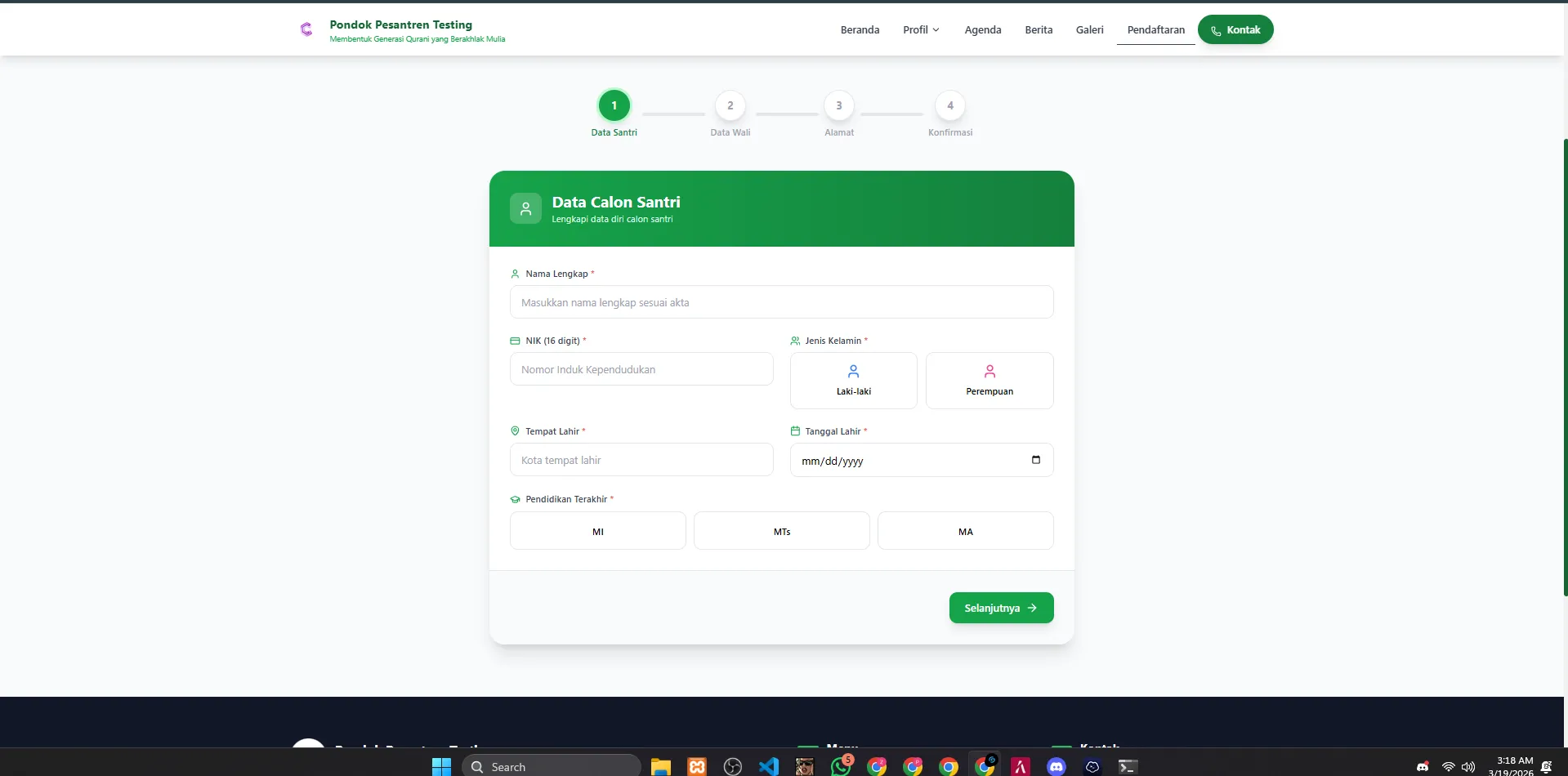Screen dimensions: 1568x776
Task: Open Discord from the taskbar
Action: [1056, 766]
